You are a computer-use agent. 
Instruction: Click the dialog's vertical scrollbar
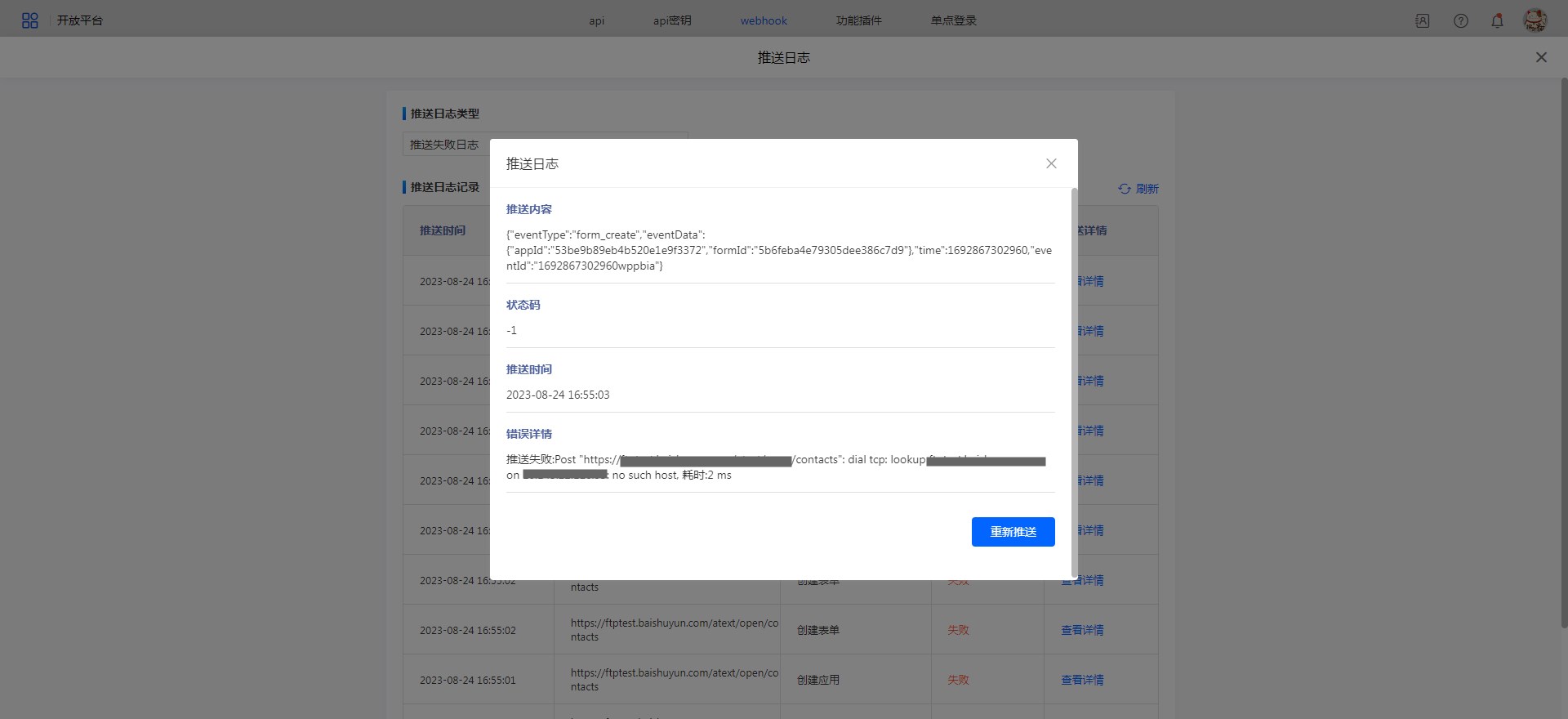point(1074,368)
